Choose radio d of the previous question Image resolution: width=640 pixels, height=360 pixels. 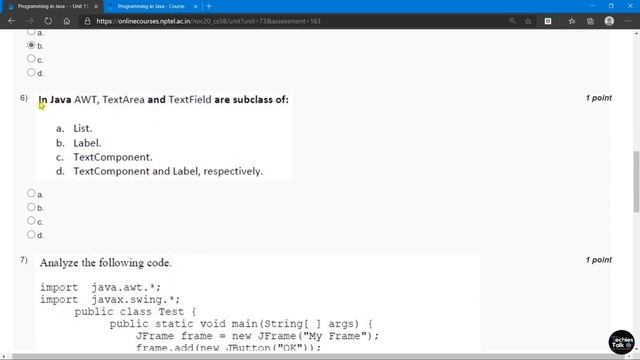click(31, 72)
